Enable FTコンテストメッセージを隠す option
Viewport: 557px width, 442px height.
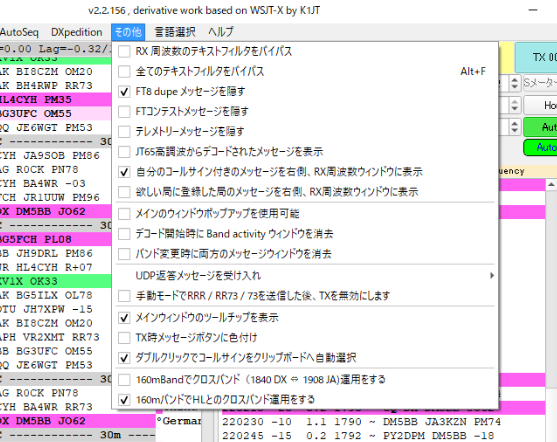tap(124, 112)
